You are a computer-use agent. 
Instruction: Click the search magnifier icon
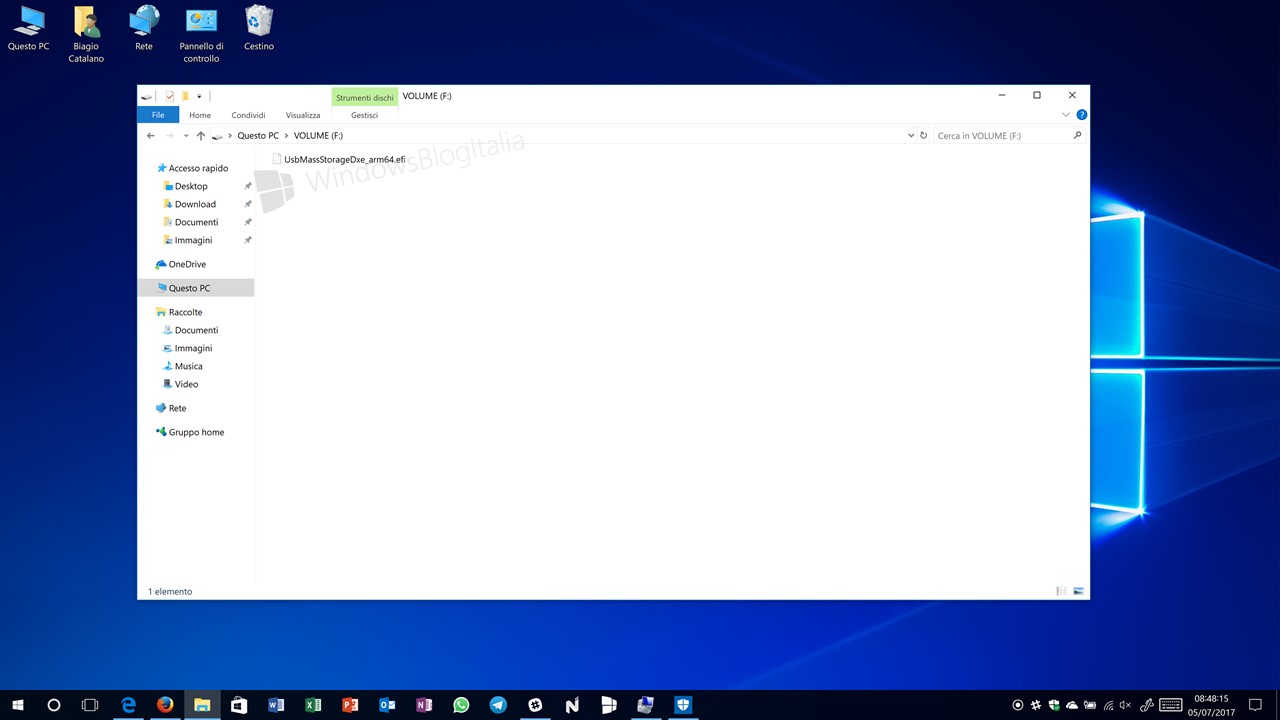click(x=1077, y=136)
